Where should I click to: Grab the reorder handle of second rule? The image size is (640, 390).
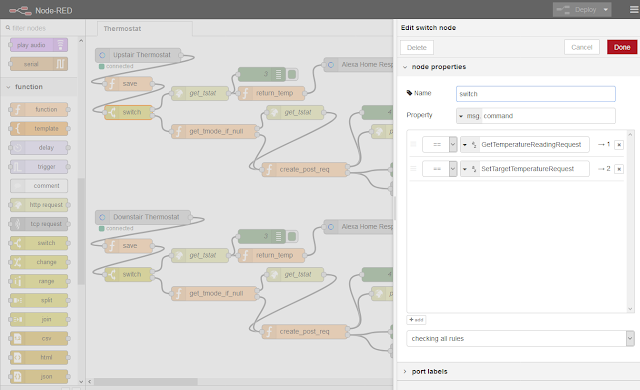click(x=413, y=168)
